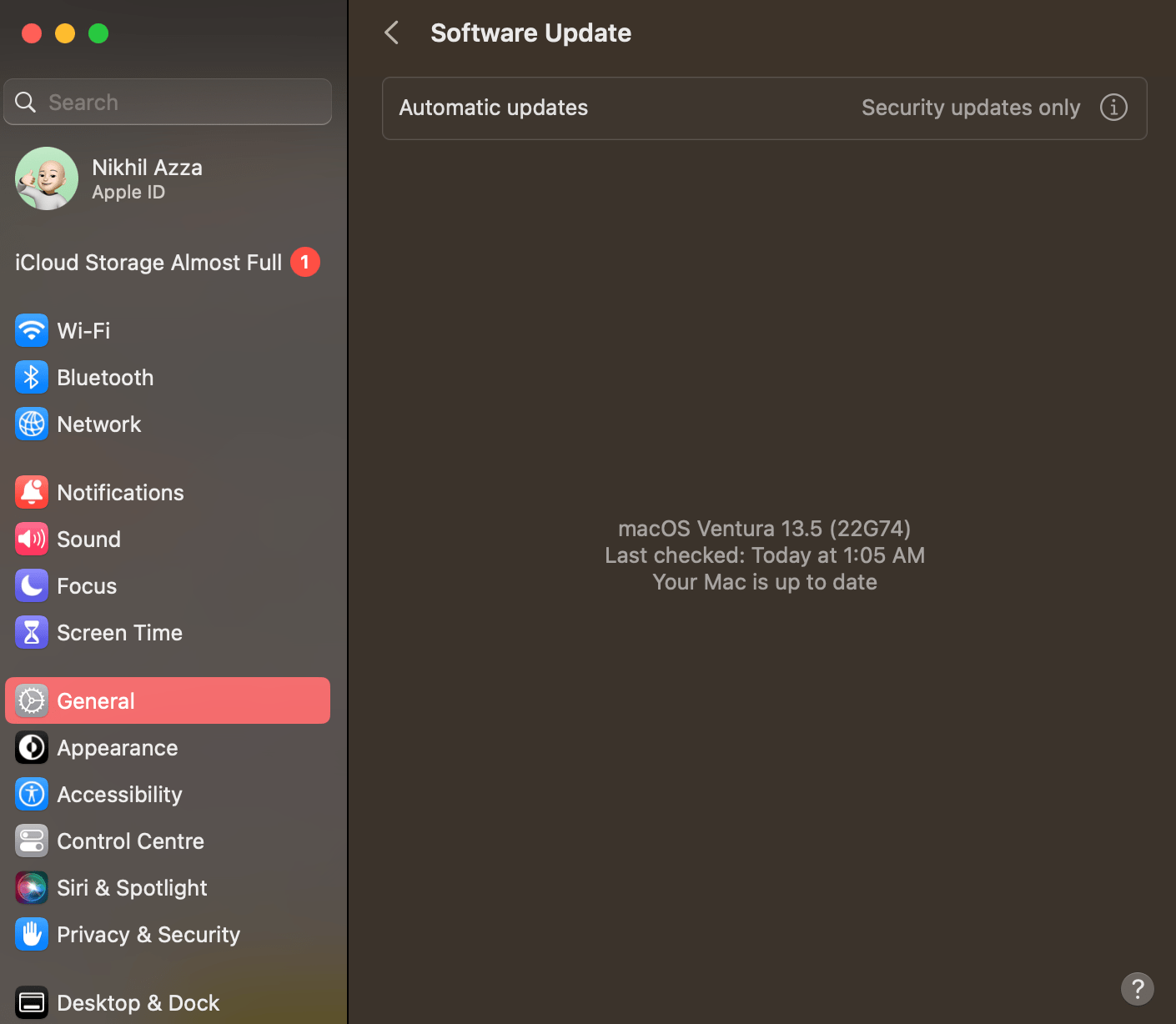
Task: Click macOS Ventura 13.5 (22G74) text
Action: tap(765, 529)
